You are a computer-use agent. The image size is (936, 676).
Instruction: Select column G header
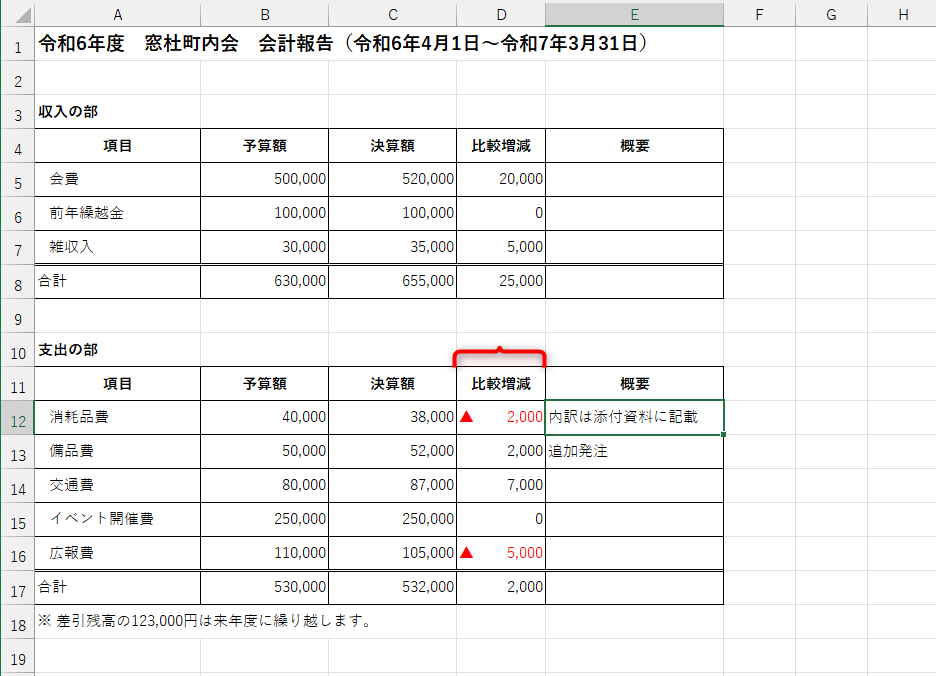[831, 14]
